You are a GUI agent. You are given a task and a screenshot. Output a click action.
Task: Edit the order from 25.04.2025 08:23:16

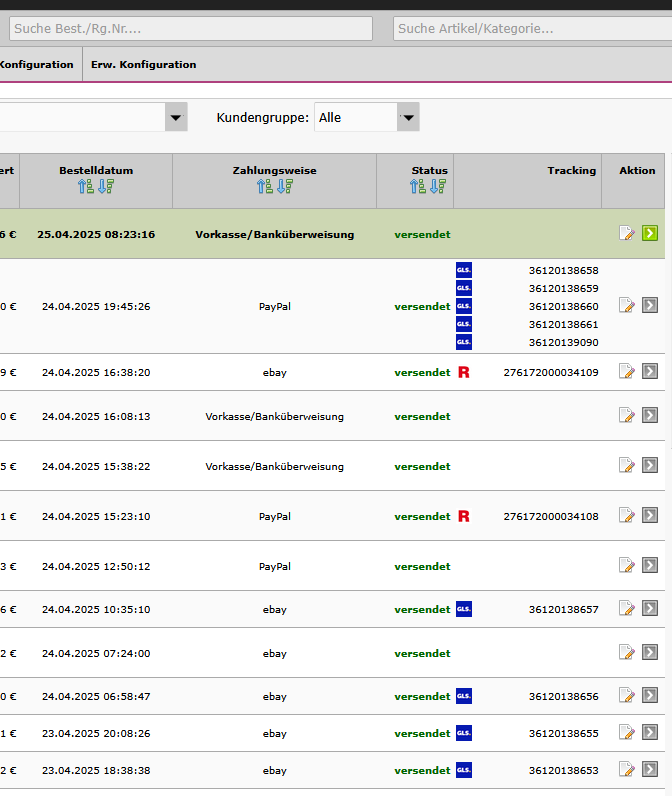[x=627, y=234]
